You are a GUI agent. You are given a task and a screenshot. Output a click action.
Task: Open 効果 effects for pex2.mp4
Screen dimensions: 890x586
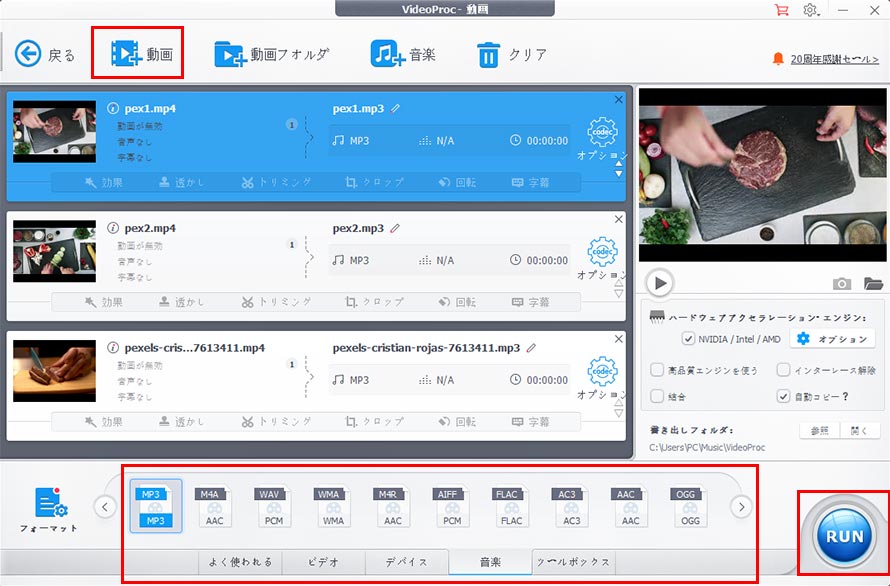(x=103, y=302)
